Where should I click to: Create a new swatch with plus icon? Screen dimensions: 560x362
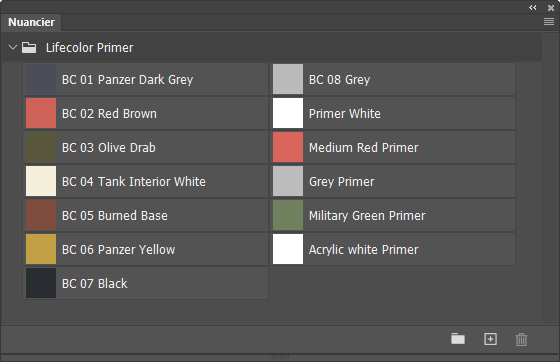[x=490, y=339]
